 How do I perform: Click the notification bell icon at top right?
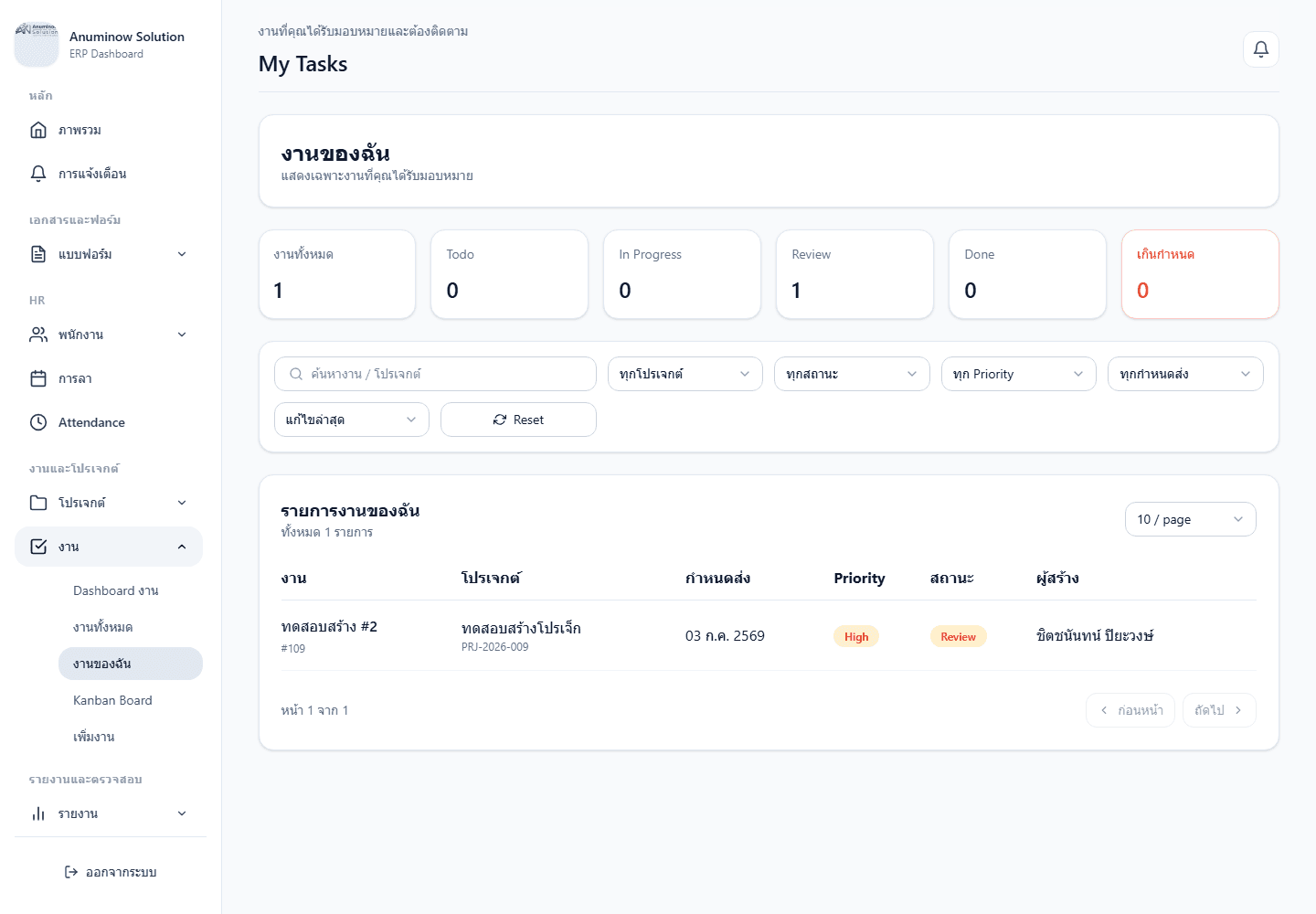click(1260, 49)
